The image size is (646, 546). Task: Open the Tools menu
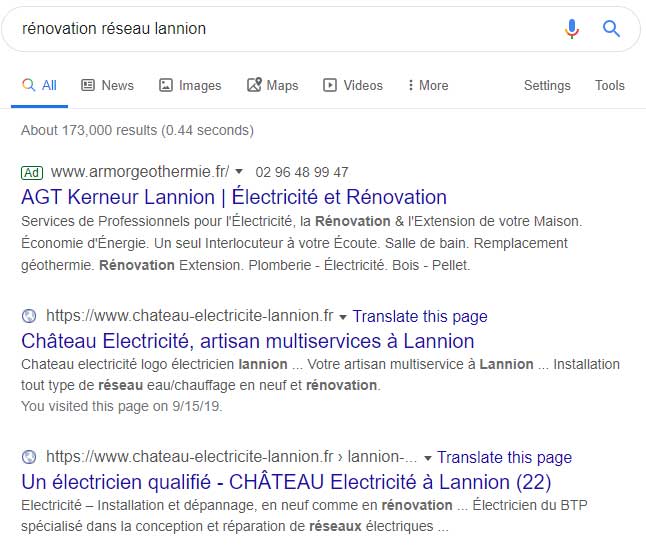point(609,85)
